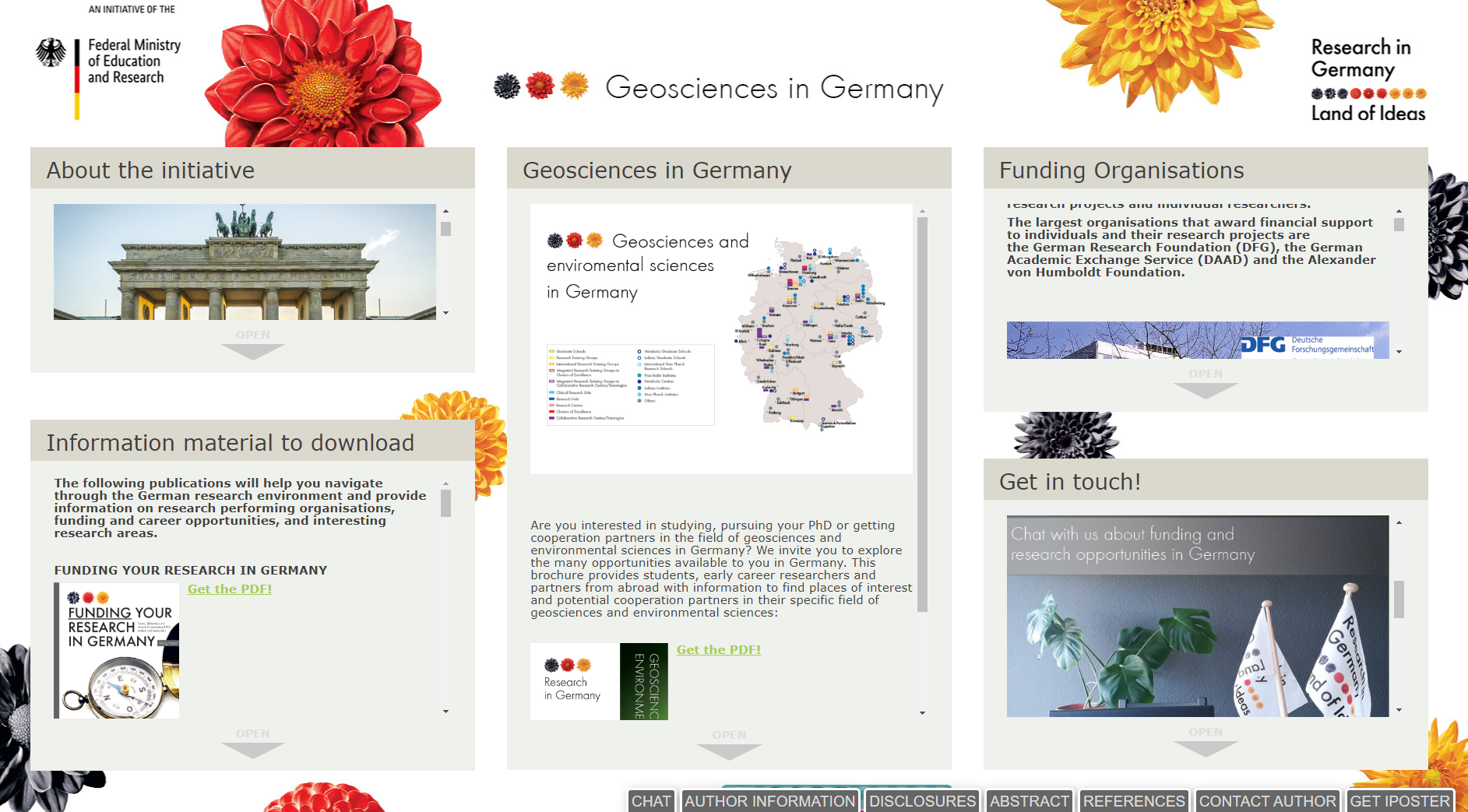Click the Federal Ministry of Education logo

click(x=109, y=62)
